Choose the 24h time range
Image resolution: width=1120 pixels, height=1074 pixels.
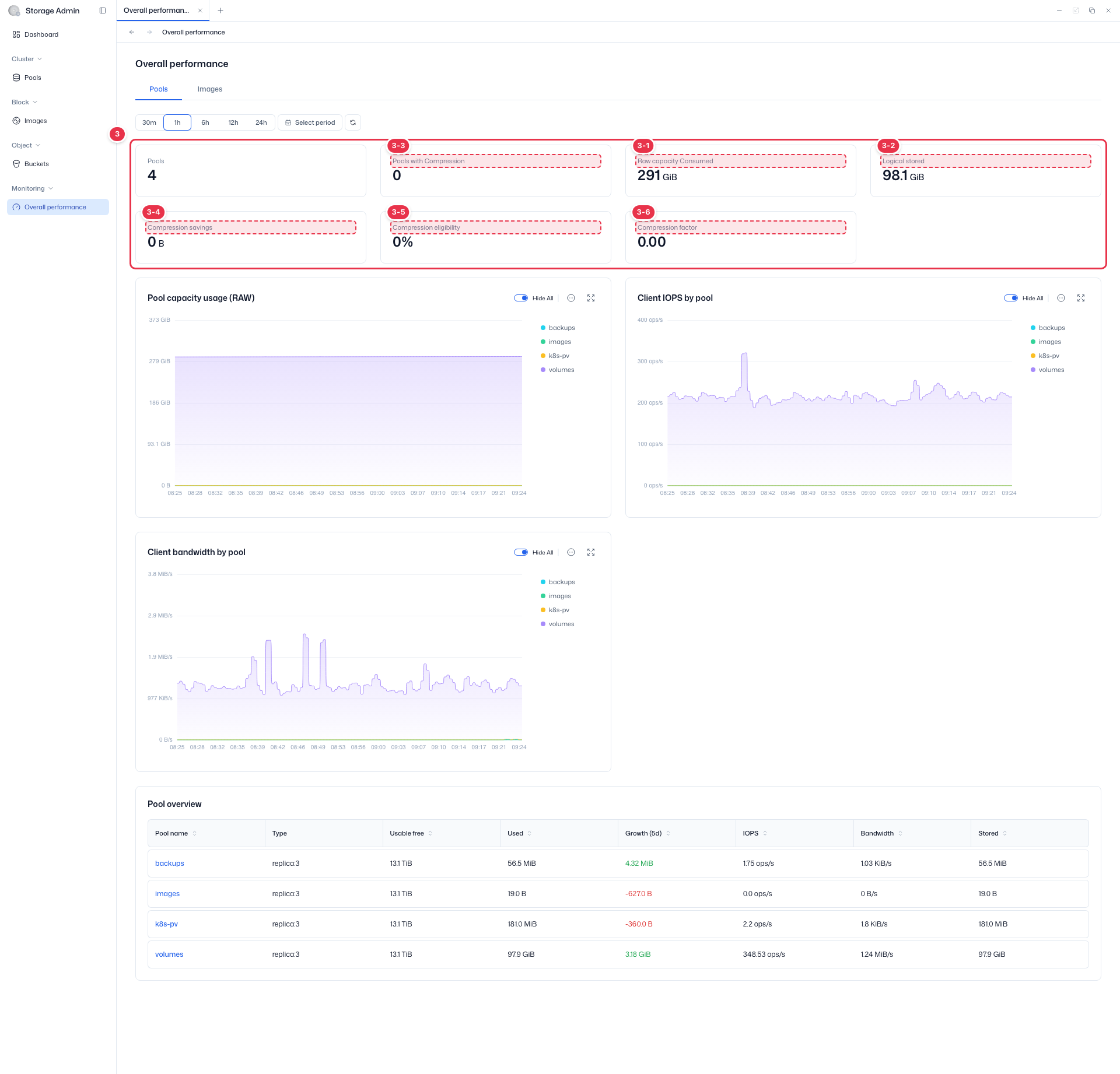261,122
